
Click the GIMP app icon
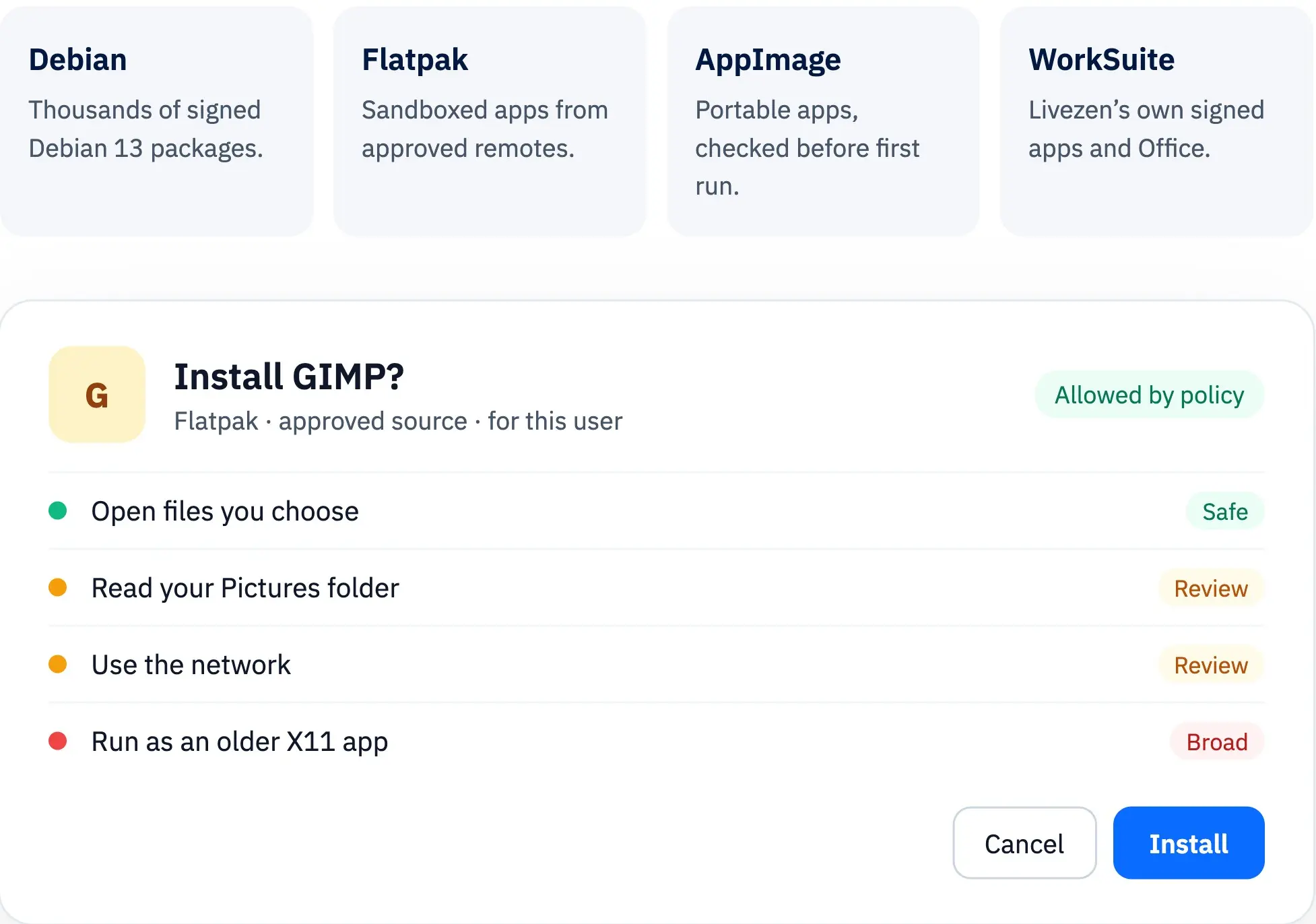tap(97, 395)
